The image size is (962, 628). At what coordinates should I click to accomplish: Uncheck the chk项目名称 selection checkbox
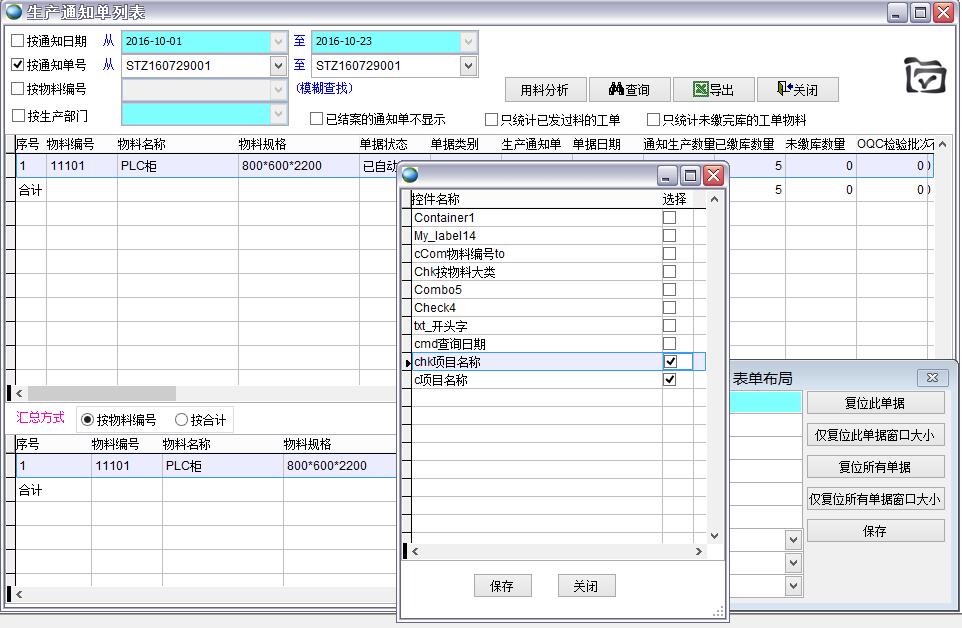[x=670, y=362]
